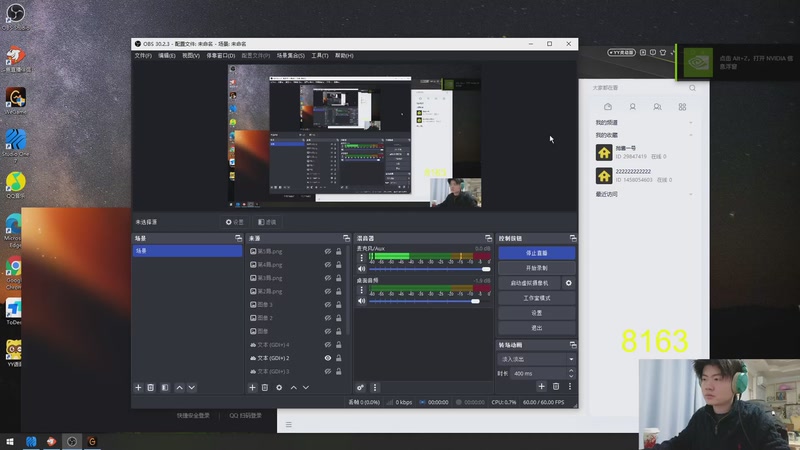The width and height of the screenshot is (800, 450).
Task: Collapse 我的频道 section in YY window
Action: coord(691,123)
